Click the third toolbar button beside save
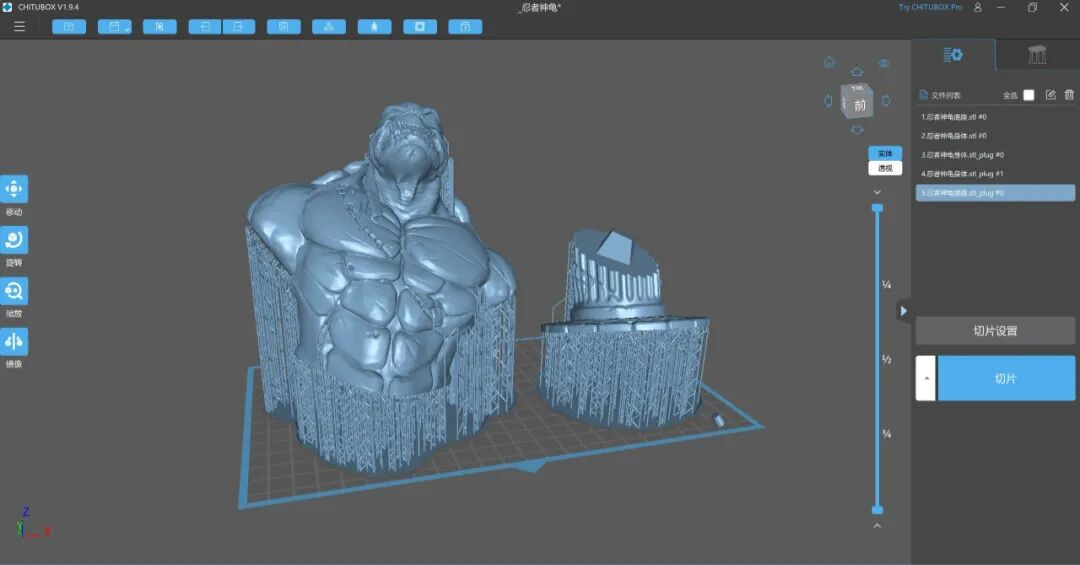The height and width of the screenshot is (565, 1080). click(x=160, y=27)
